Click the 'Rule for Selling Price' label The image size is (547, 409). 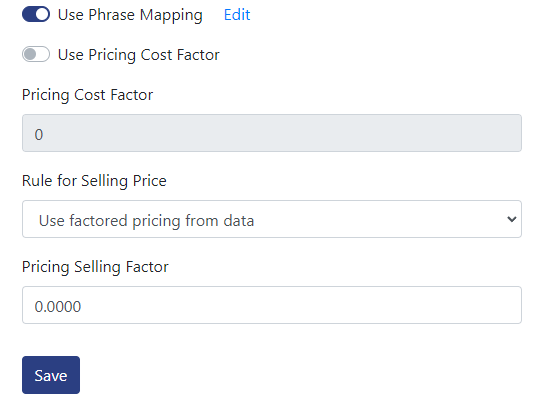(94, 181)
